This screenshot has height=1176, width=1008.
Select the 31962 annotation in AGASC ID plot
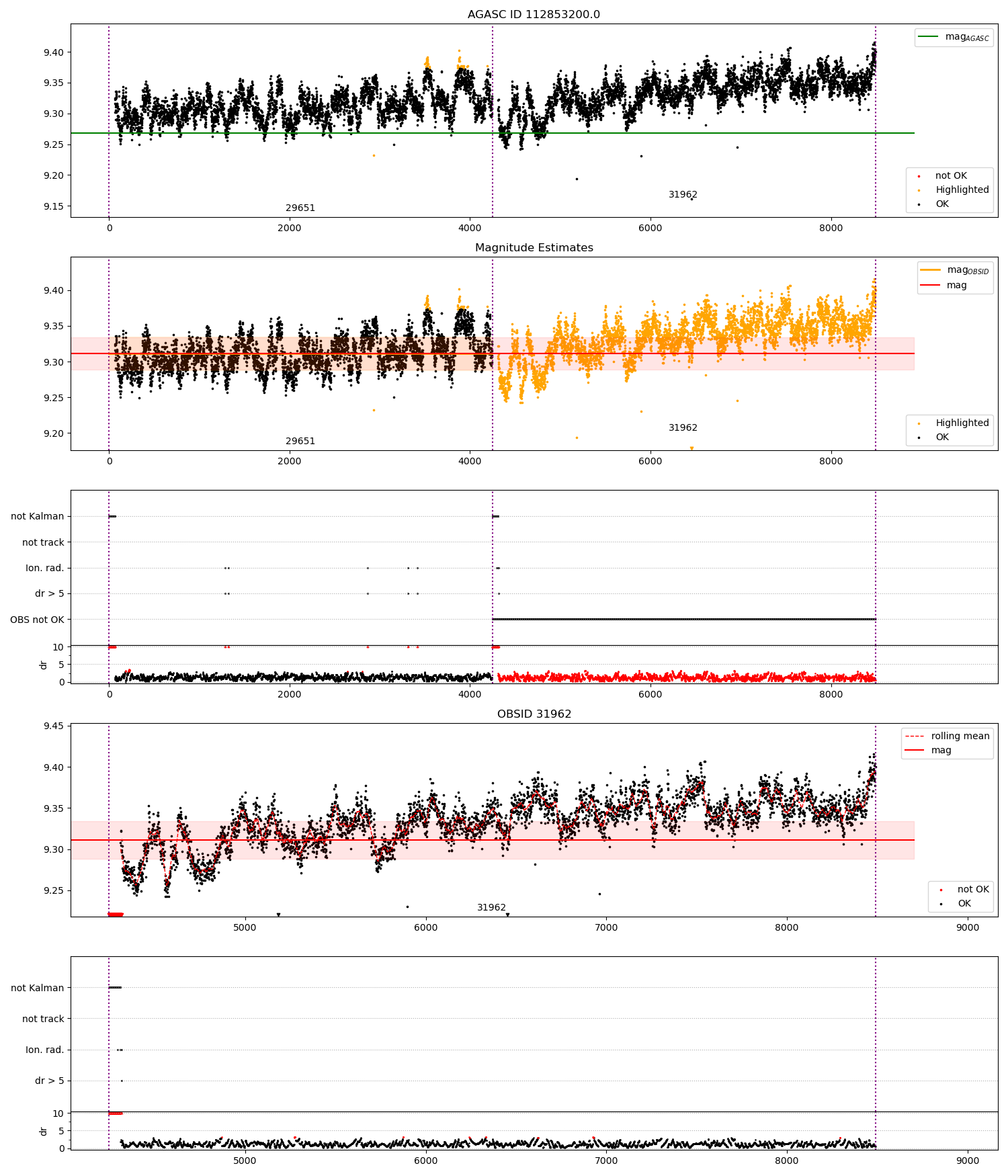pos(683,195)
